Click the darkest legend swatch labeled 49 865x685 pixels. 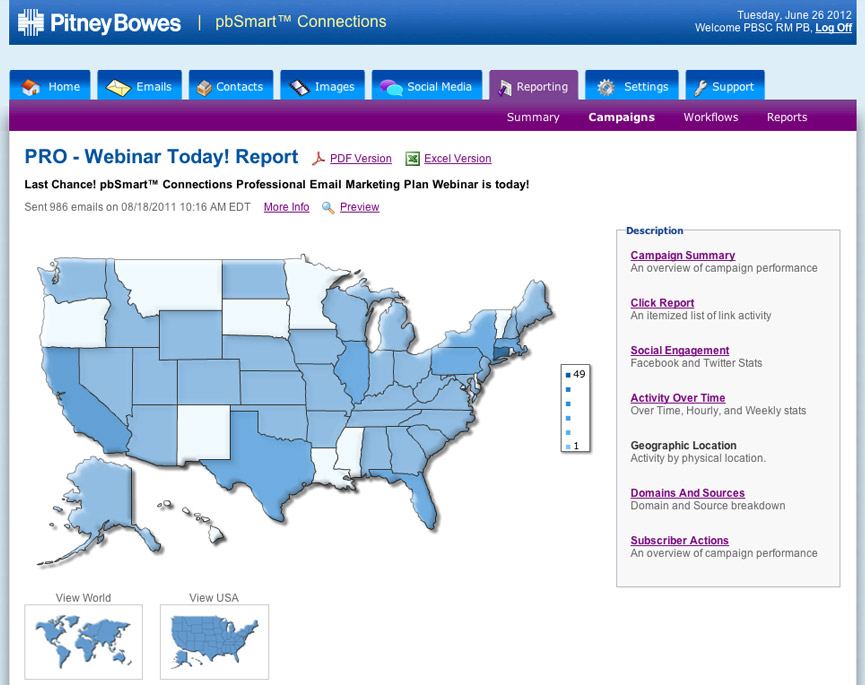coord(568,375)
